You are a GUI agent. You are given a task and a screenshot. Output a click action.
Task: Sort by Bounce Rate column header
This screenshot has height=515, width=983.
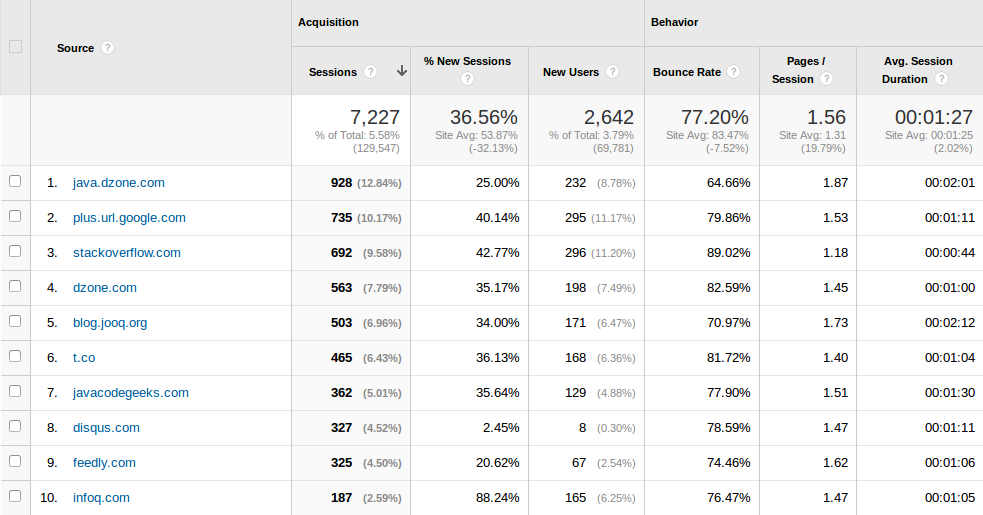point(686,72)
